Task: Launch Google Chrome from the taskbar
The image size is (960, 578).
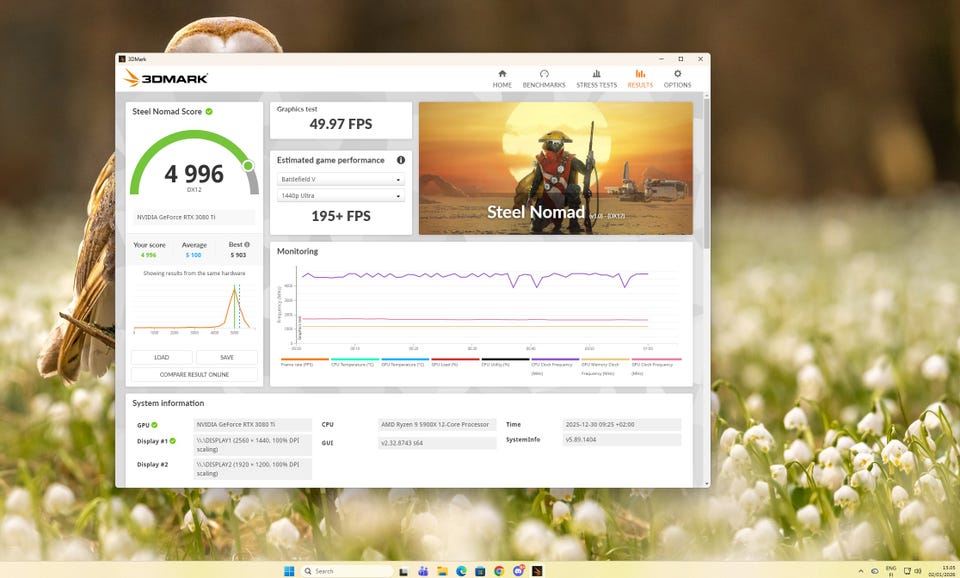Action: (499, 571)
